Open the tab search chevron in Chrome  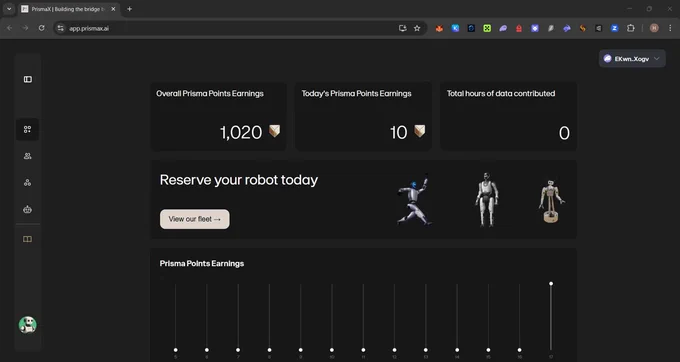click(9, 9)
